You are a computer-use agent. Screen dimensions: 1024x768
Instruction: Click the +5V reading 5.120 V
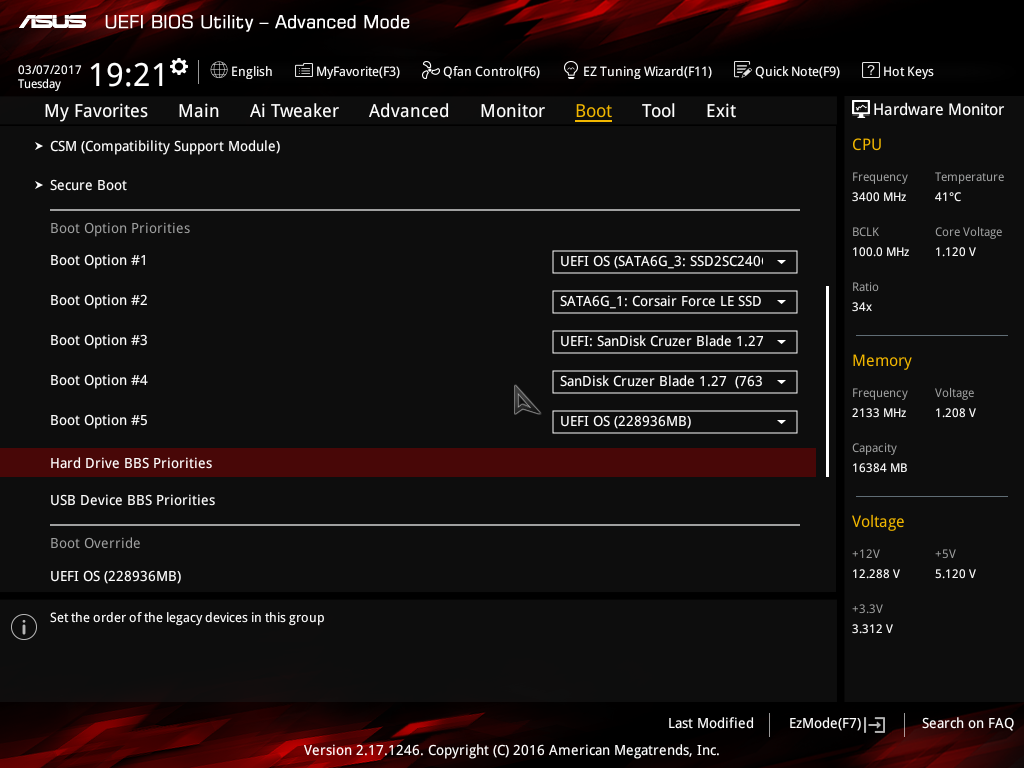(x=955, y=574)
